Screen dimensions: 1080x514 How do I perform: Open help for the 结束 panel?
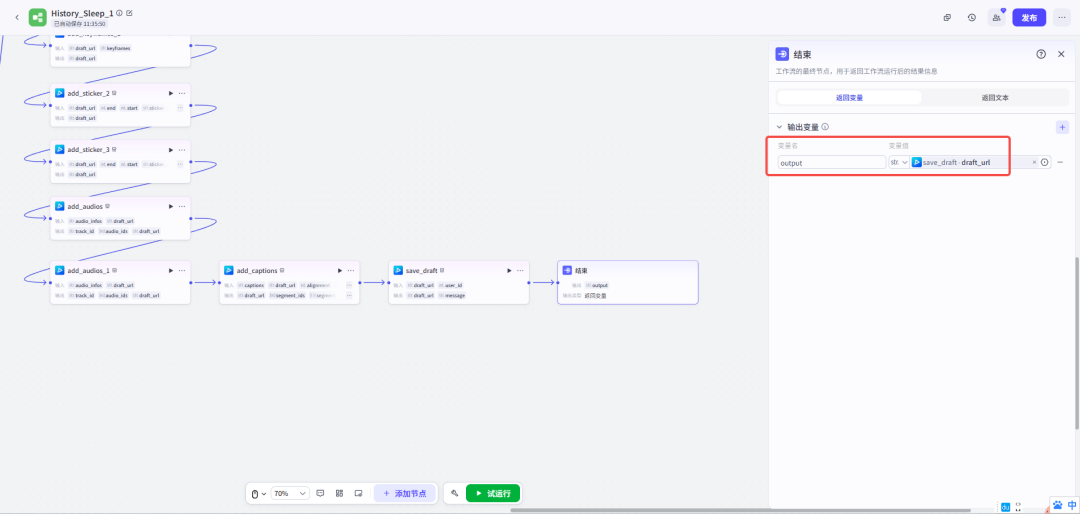click(1041, 54)
